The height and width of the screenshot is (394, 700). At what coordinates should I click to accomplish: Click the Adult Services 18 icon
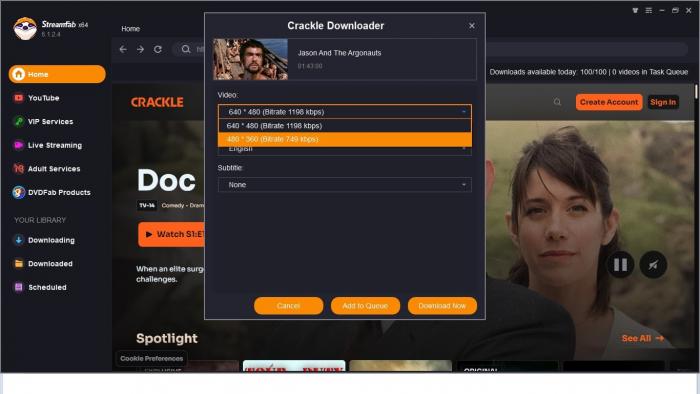[x=18, y=169]
